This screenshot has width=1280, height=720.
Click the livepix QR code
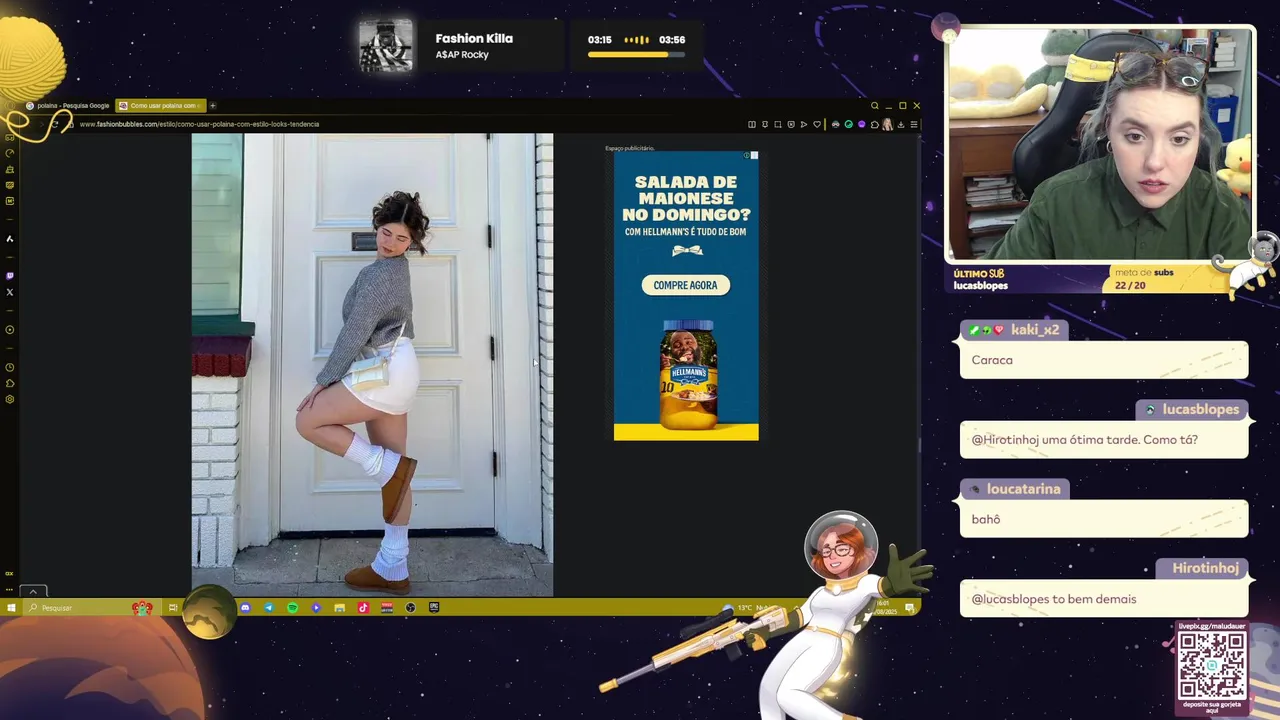[x=1212, y=665]
